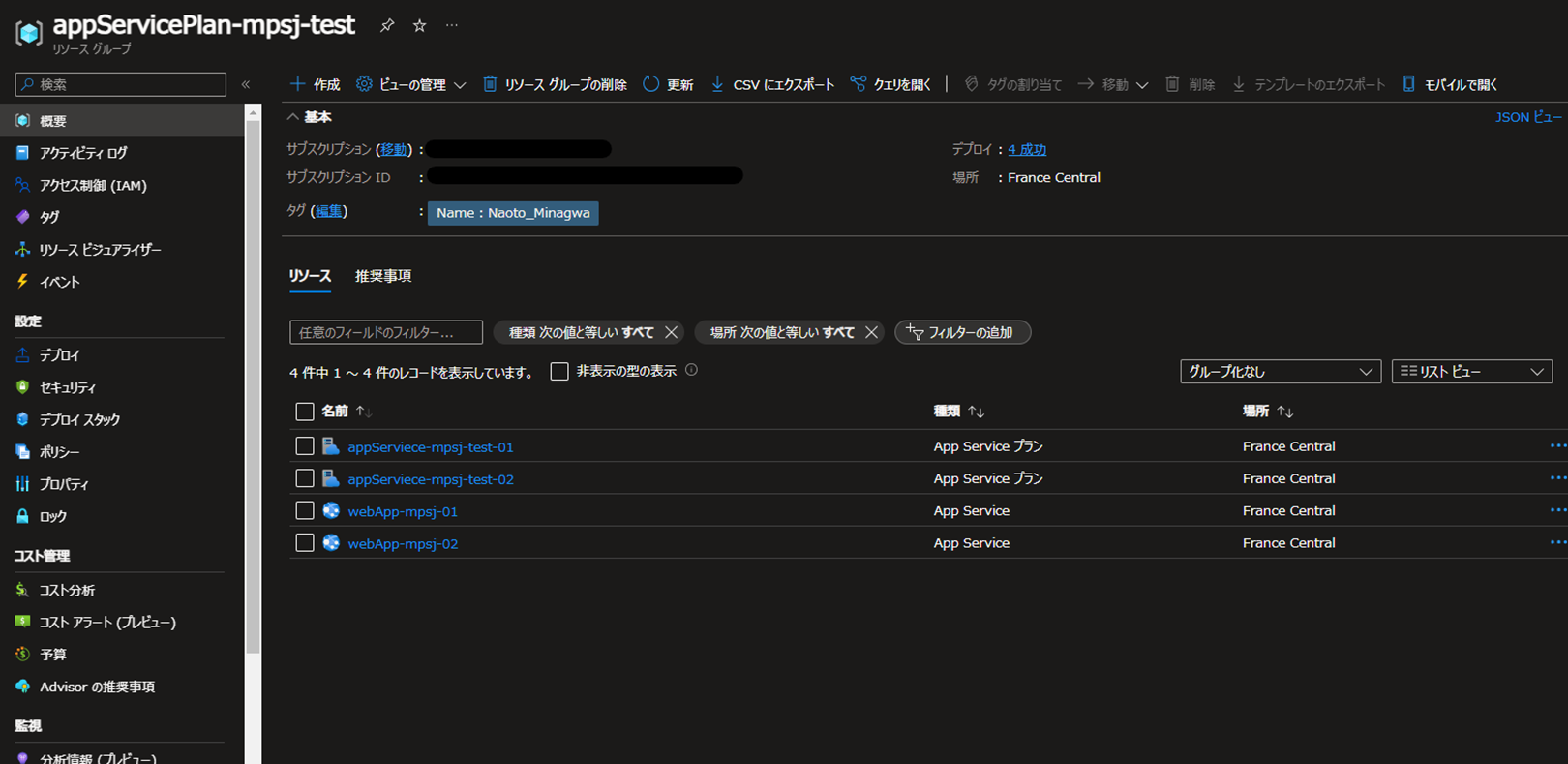This screenshot has height=764, width=1568.
Task: Switch to 推奨事項 tab
Action: click(x=383, y=276)
